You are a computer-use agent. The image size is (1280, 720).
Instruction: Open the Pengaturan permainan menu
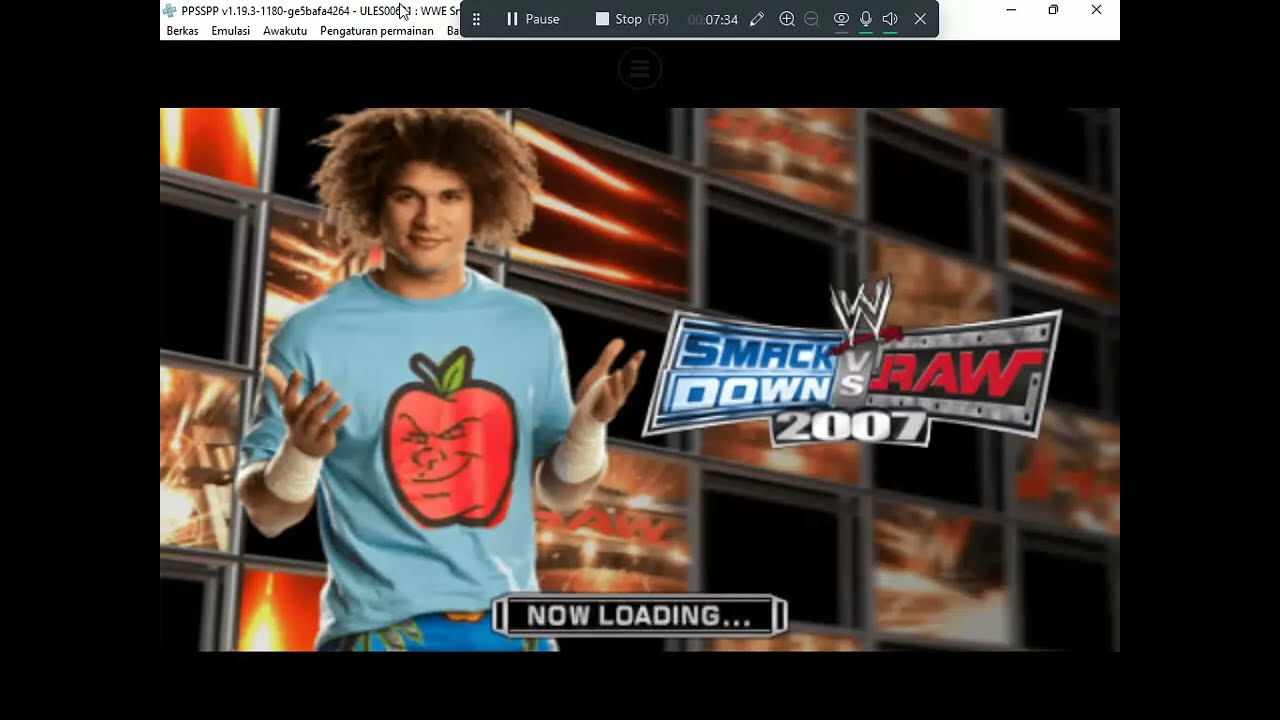pyautogui.click(x=377, y=31)
